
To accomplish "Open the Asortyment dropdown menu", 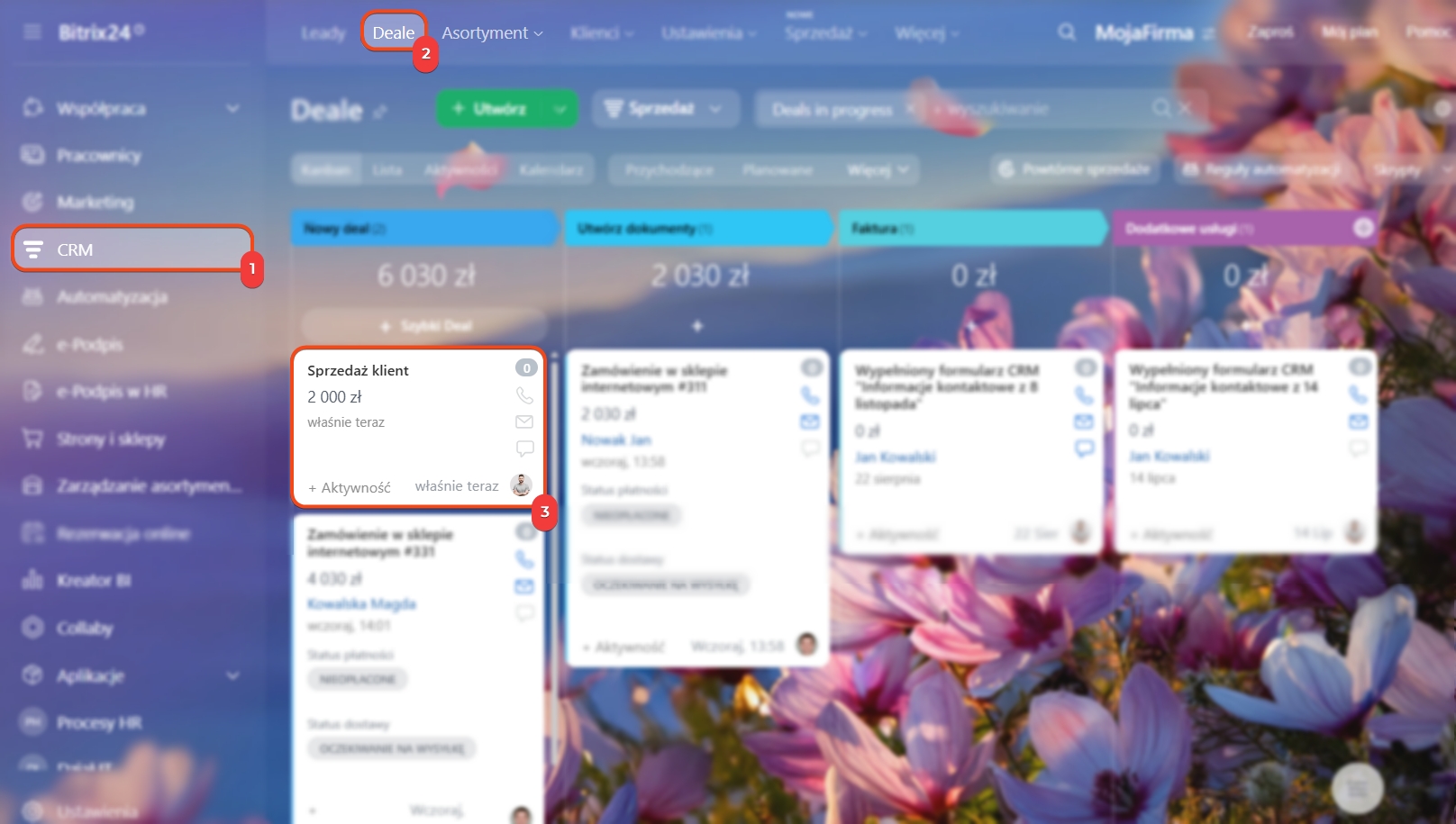I will pos(492,32).
